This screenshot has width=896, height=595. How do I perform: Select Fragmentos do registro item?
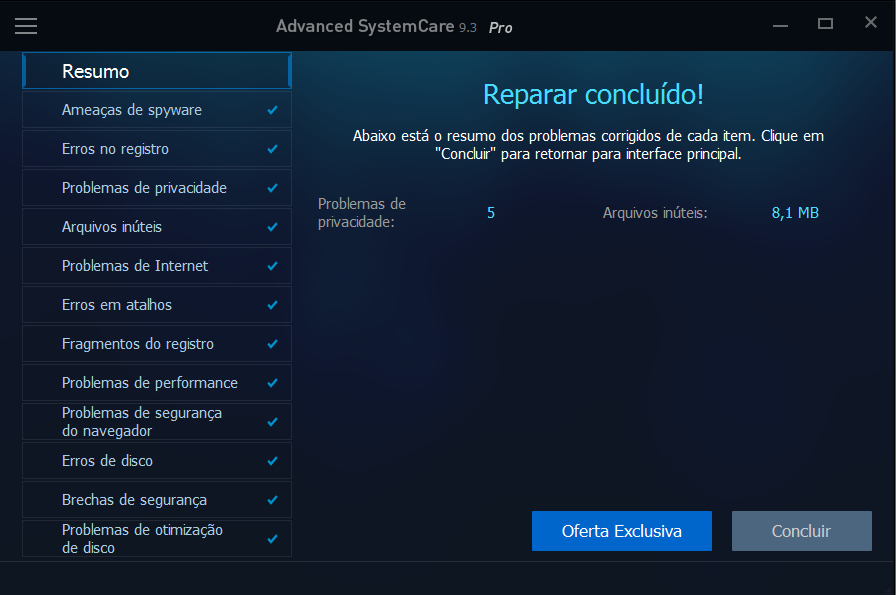[x=157, y=344]
